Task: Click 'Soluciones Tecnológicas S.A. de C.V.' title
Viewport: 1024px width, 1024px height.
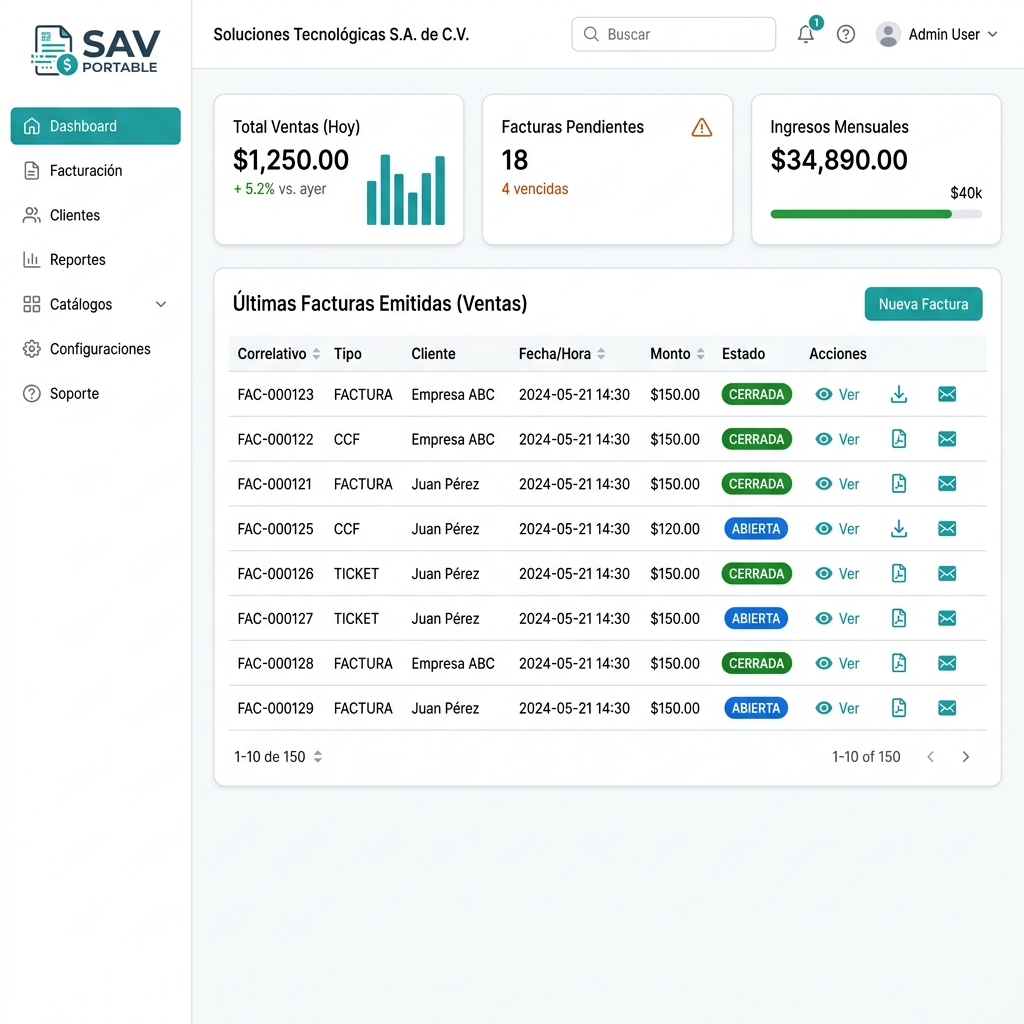Action: (x=341, y=35)
